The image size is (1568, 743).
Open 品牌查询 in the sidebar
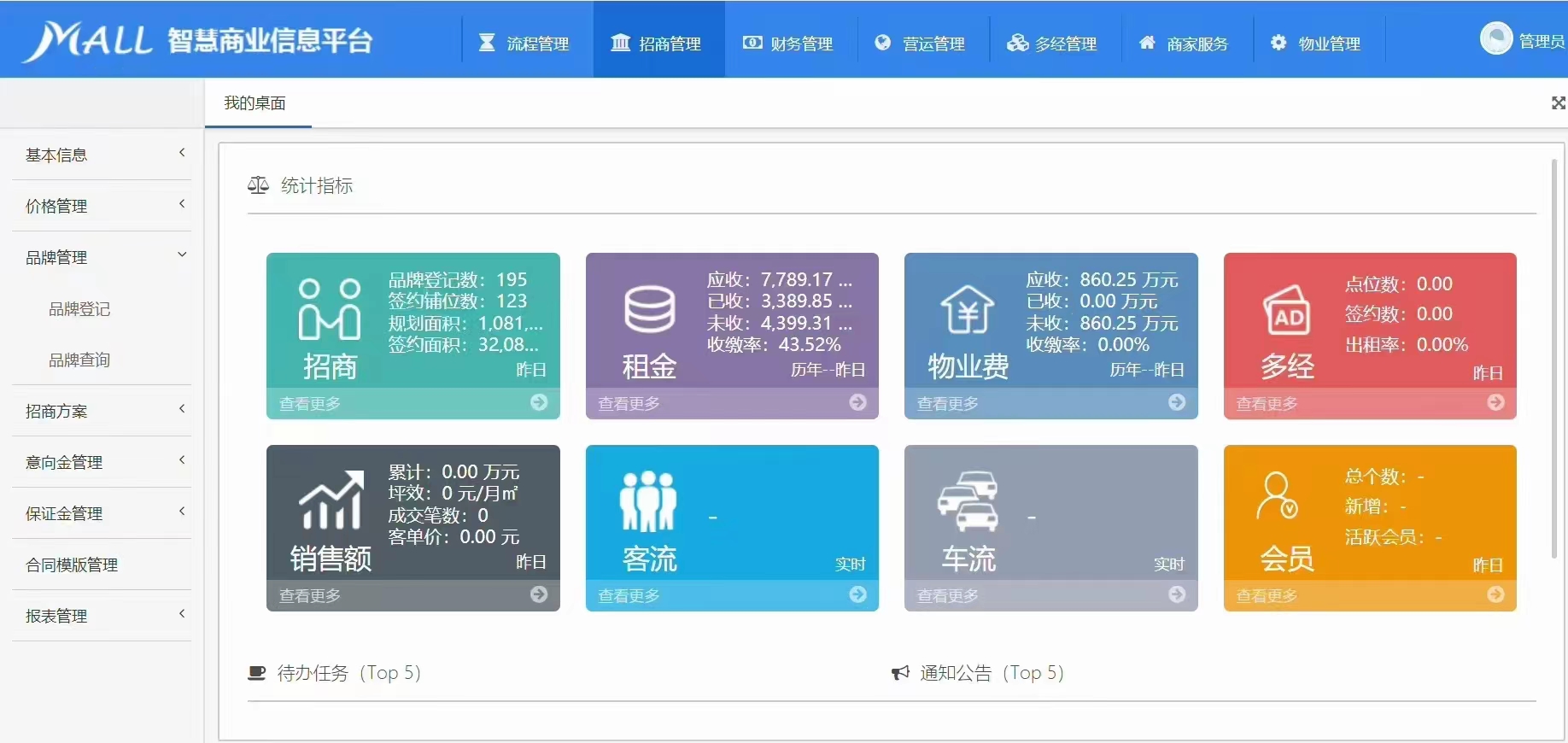click(x=79, y=360)
